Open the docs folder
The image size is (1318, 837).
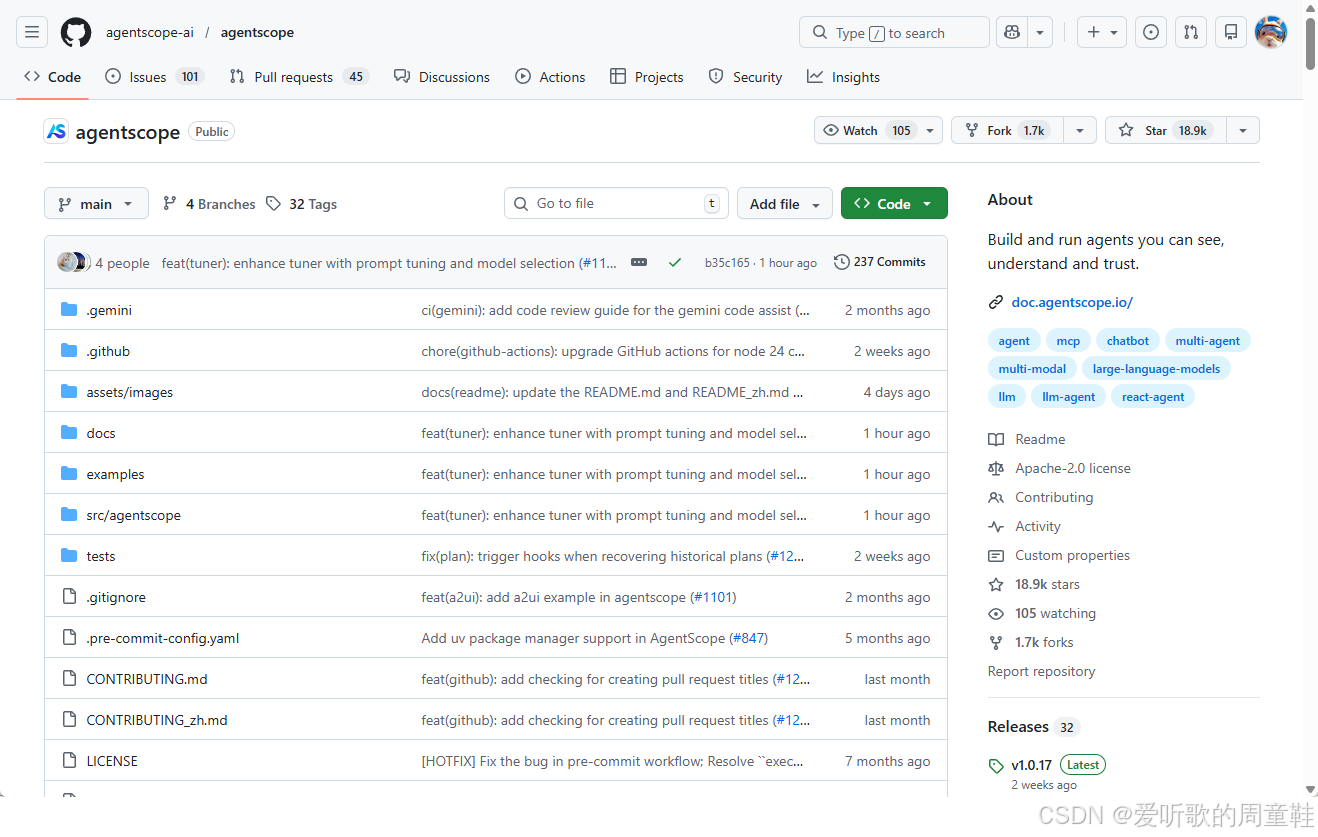point(101,433)
